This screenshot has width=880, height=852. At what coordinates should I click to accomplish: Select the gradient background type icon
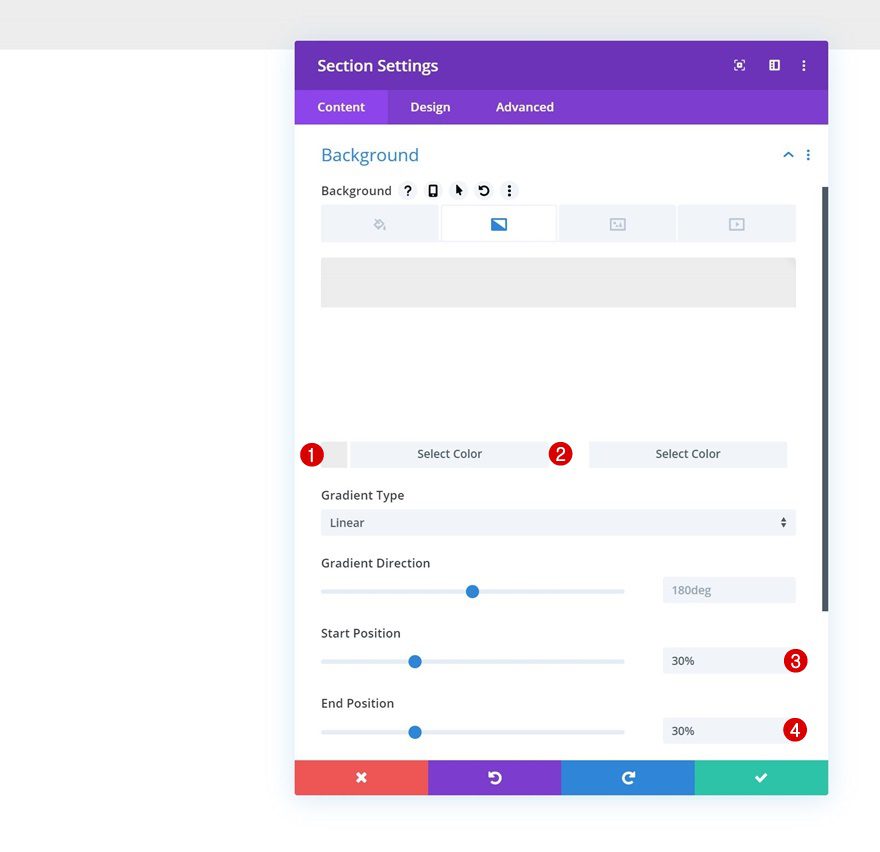coord(497,223)
